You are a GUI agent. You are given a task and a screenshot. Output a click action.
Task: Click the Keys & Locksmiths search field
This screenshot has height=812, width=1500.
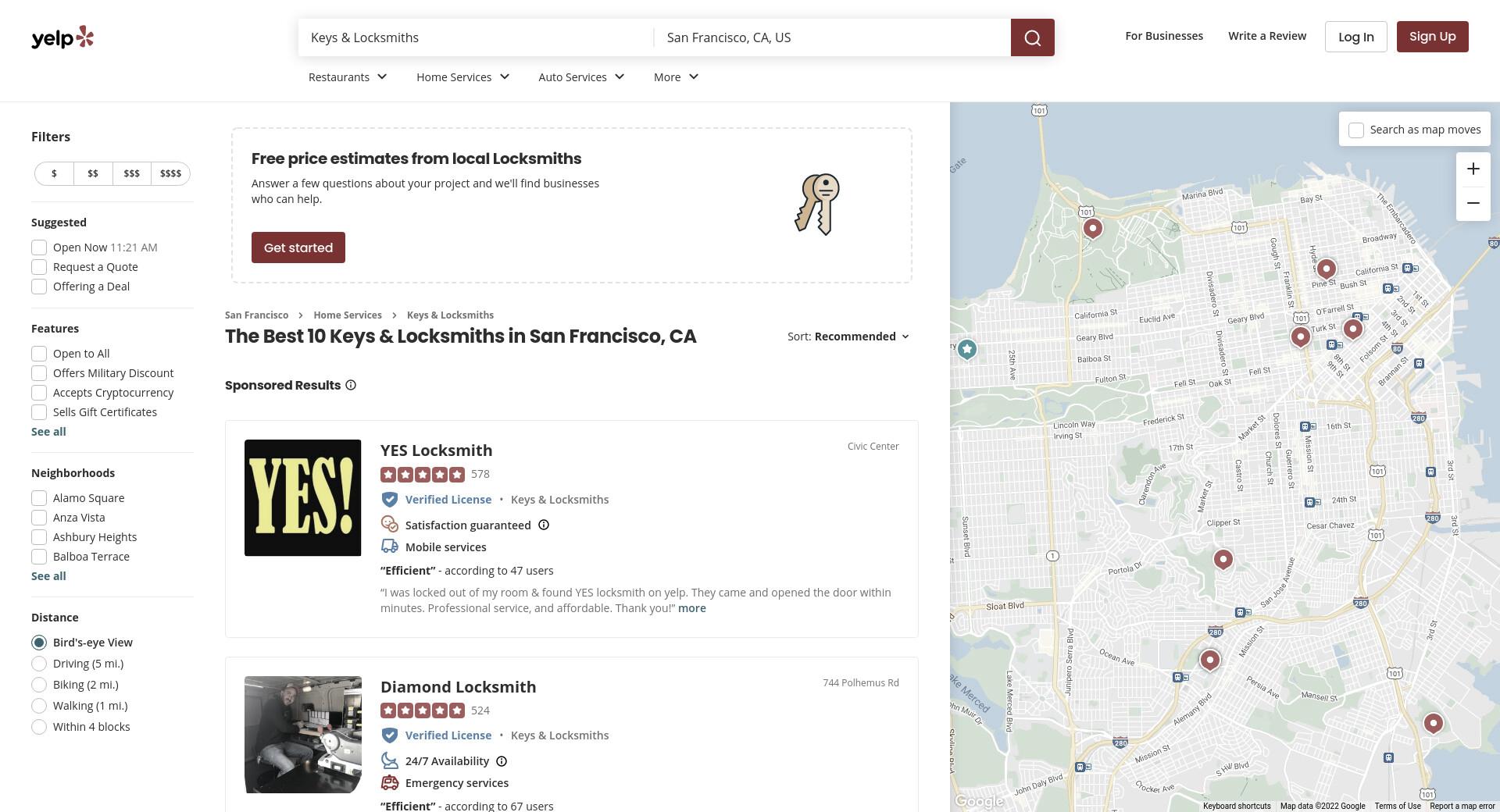[x=476, y=37]
